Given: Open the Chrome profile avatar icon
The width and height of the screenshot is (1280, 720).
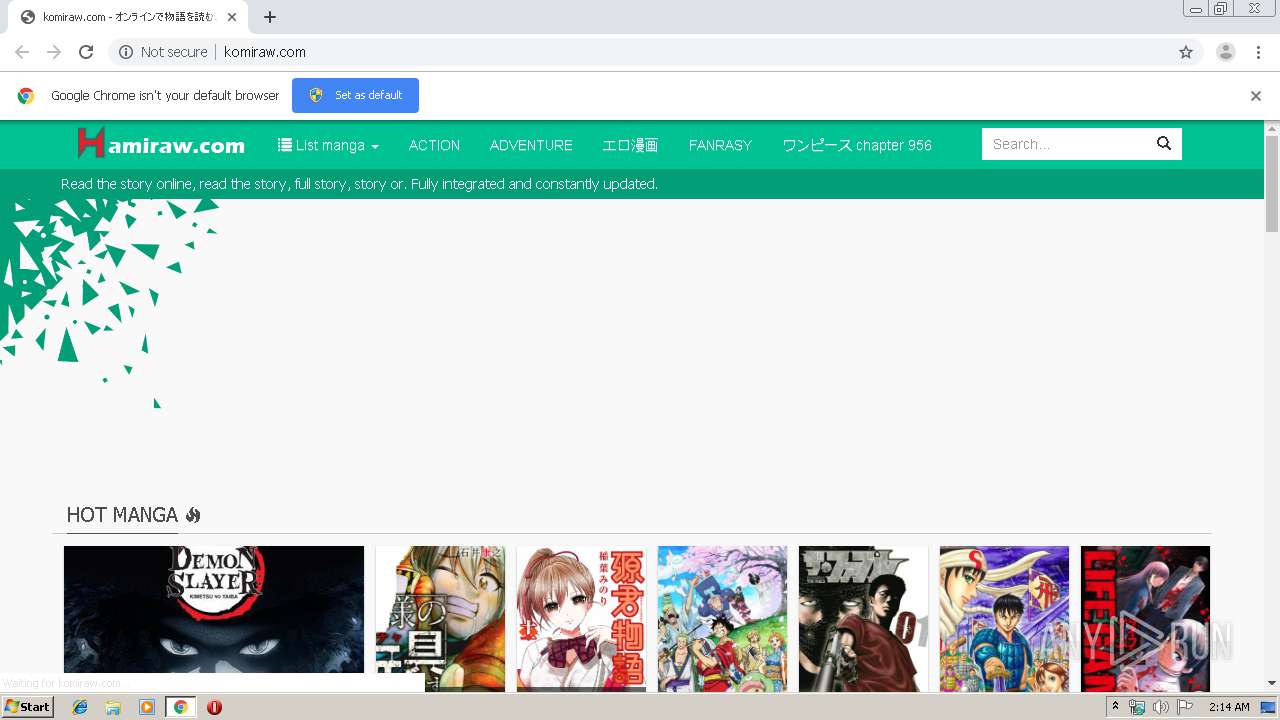Looking at the screenshot, I should 1226,52.
